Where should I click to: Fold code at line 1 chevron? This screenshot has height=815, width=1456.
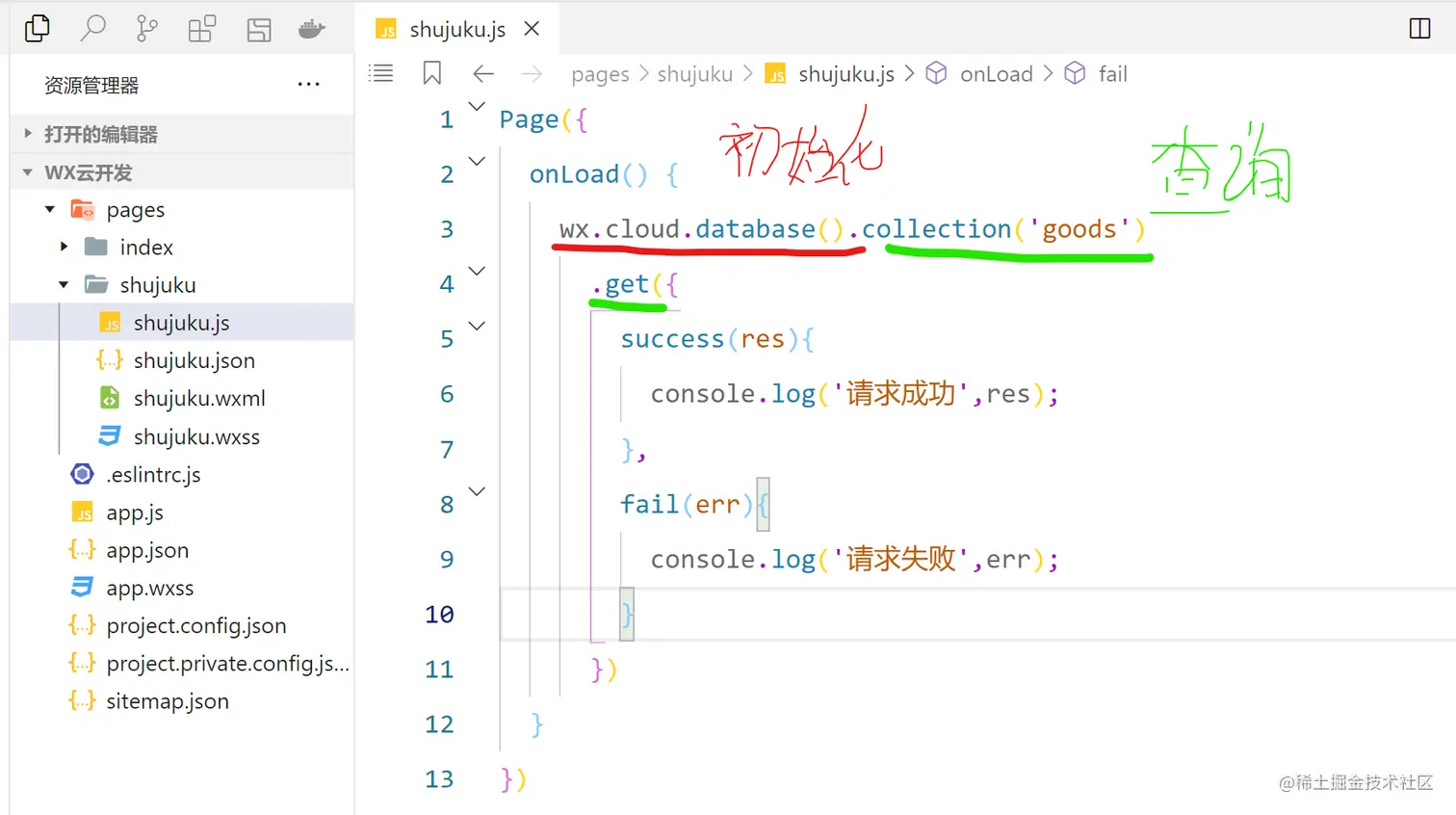(x=477, y=106)
